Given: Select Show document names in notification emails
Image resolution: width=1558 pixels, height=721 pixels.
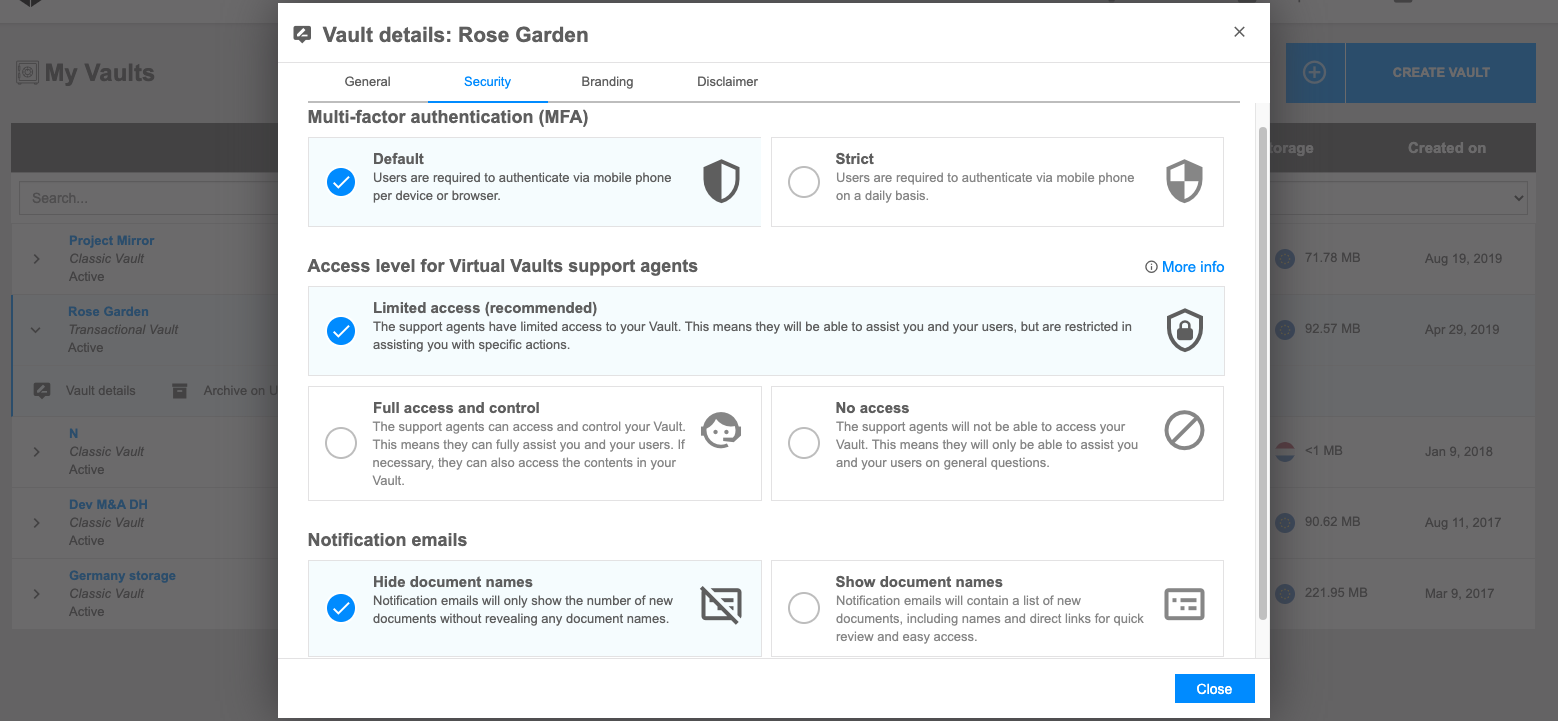Looking at the screenshot, I should [804, 607].
